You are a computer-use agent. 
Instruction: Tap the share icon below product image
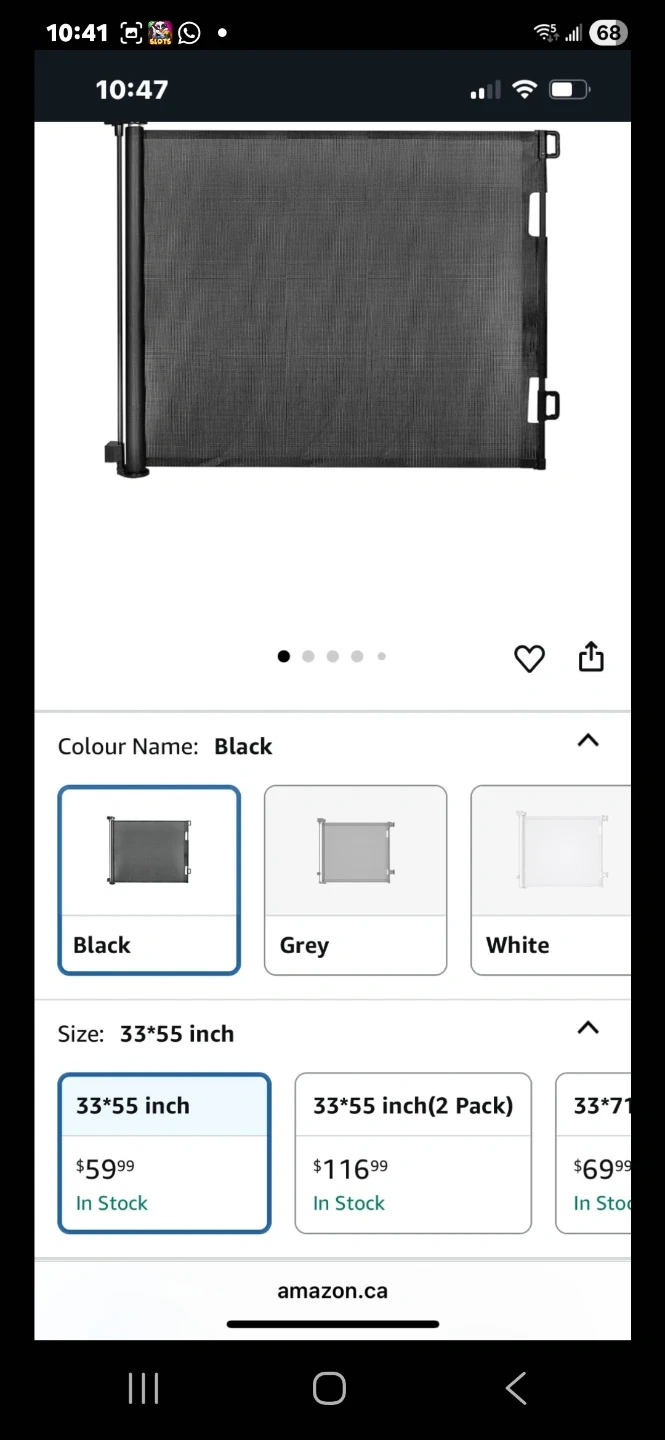[591, 657]
